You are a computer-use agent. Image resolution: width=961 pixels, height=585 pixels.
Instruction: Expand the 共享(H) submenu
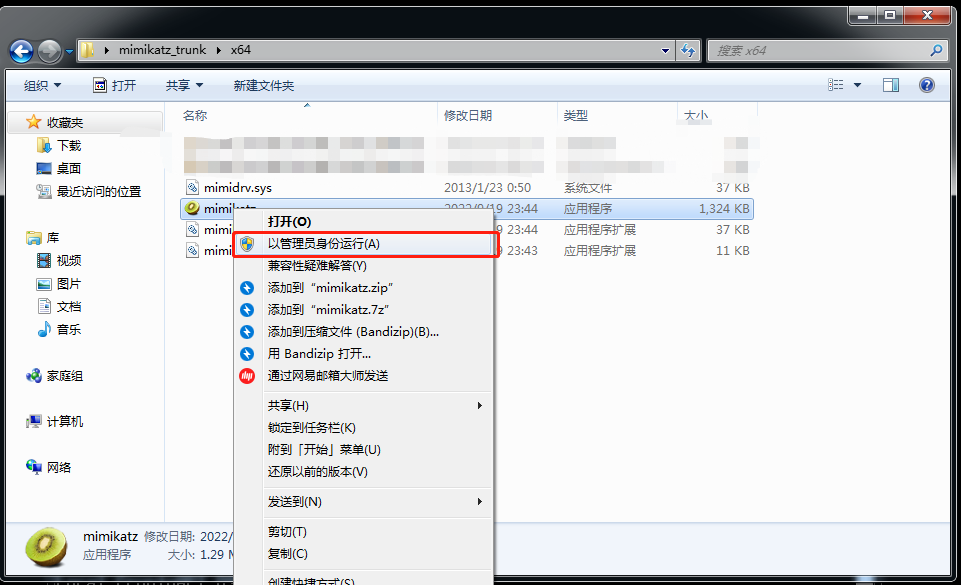pyautogui.click(x=362, y=406)
